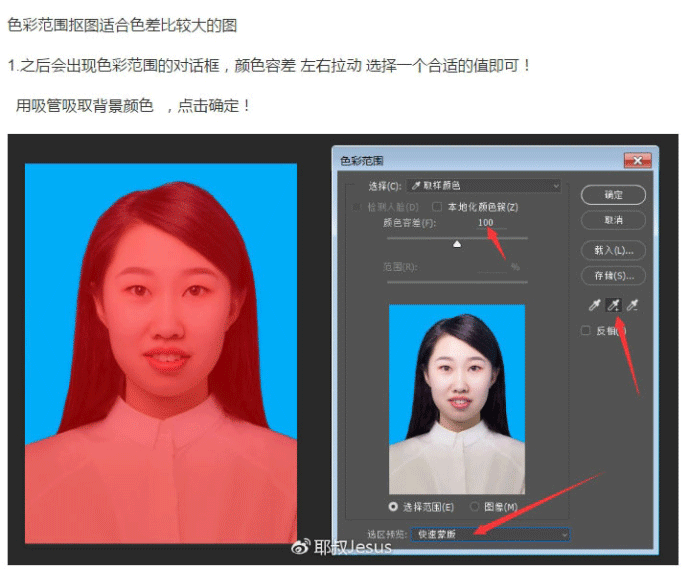Click the 色彩范围 dialog title

(x=362, y=161)
